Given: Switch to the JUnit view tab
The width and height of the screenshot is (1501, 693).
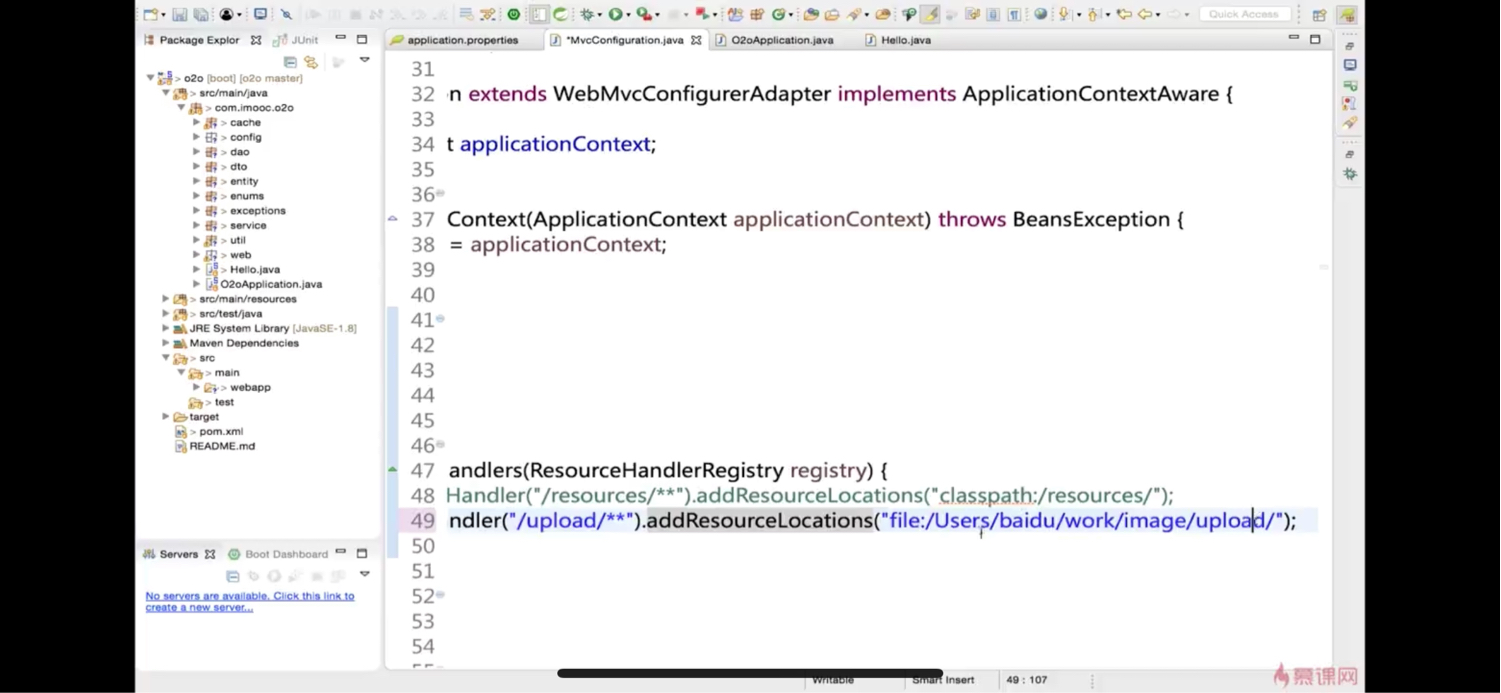Looking at the screenshot, I should pos(297,40).
